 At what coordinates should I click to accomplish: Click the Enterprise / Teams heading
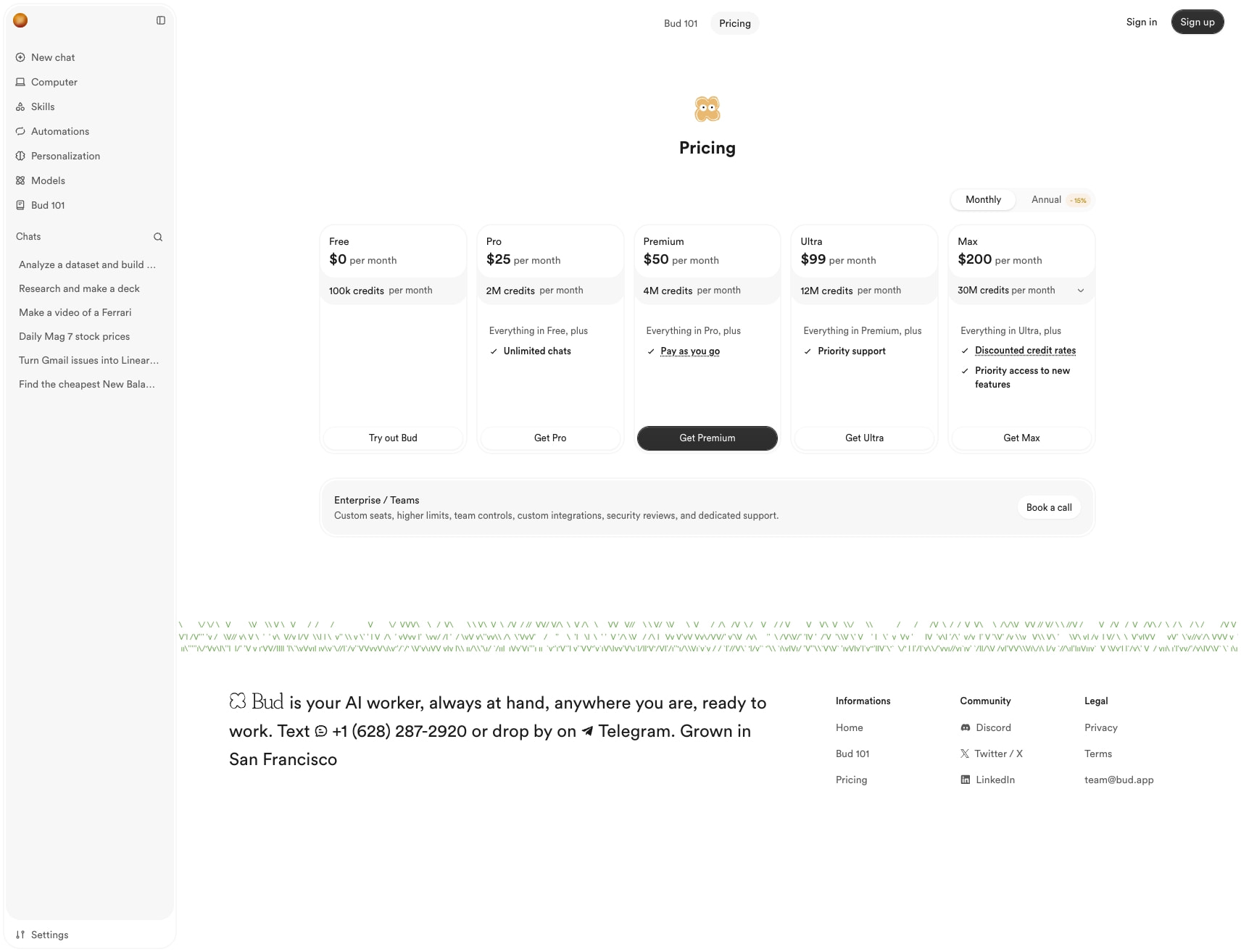tap(376, 500)
